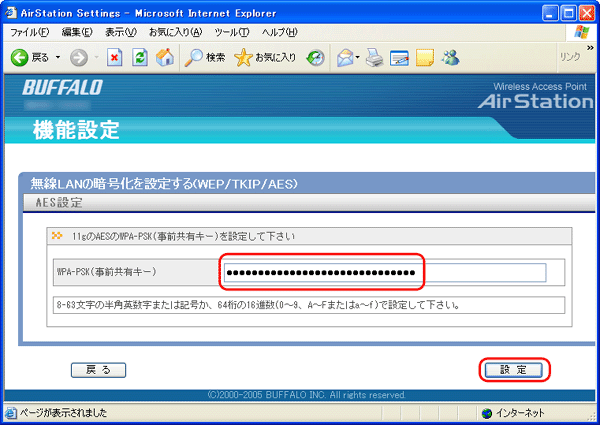The height and width of the screenshot is (425, 600).
Task: Click the Stop loading icon with red X
Action: [x=114, y=58]
